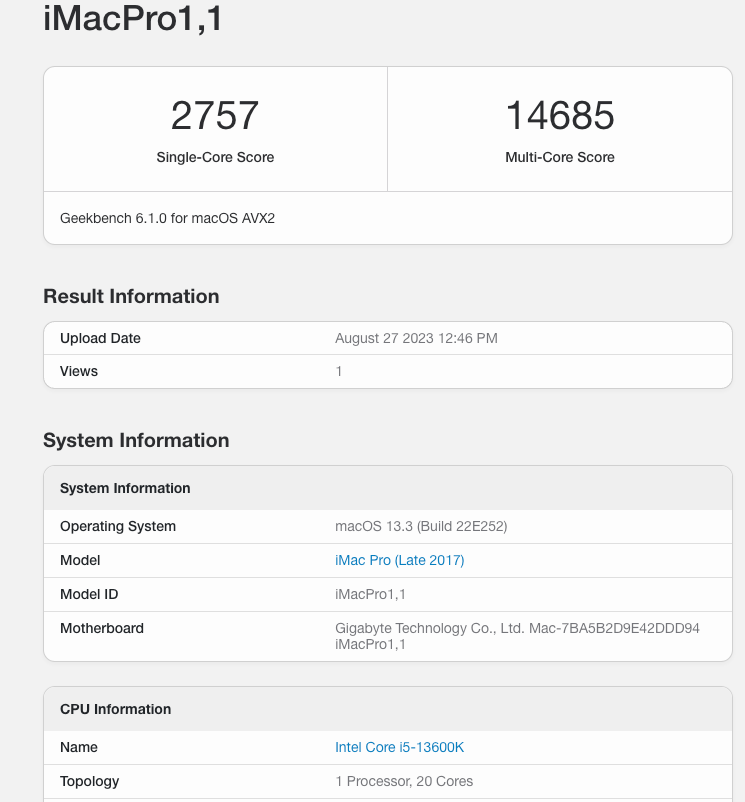Select the multi-core score 14685
745x802 pixels.
[560, 115]
